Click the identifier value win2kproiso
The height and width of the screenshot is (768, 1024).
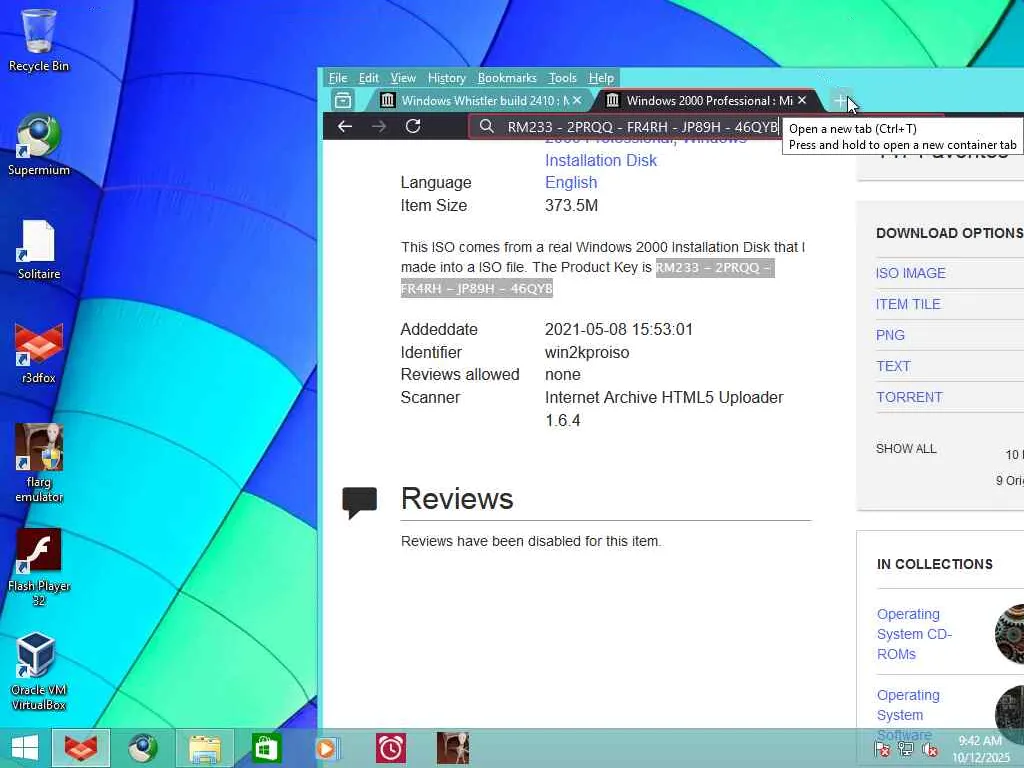click(x=586, y=352)
